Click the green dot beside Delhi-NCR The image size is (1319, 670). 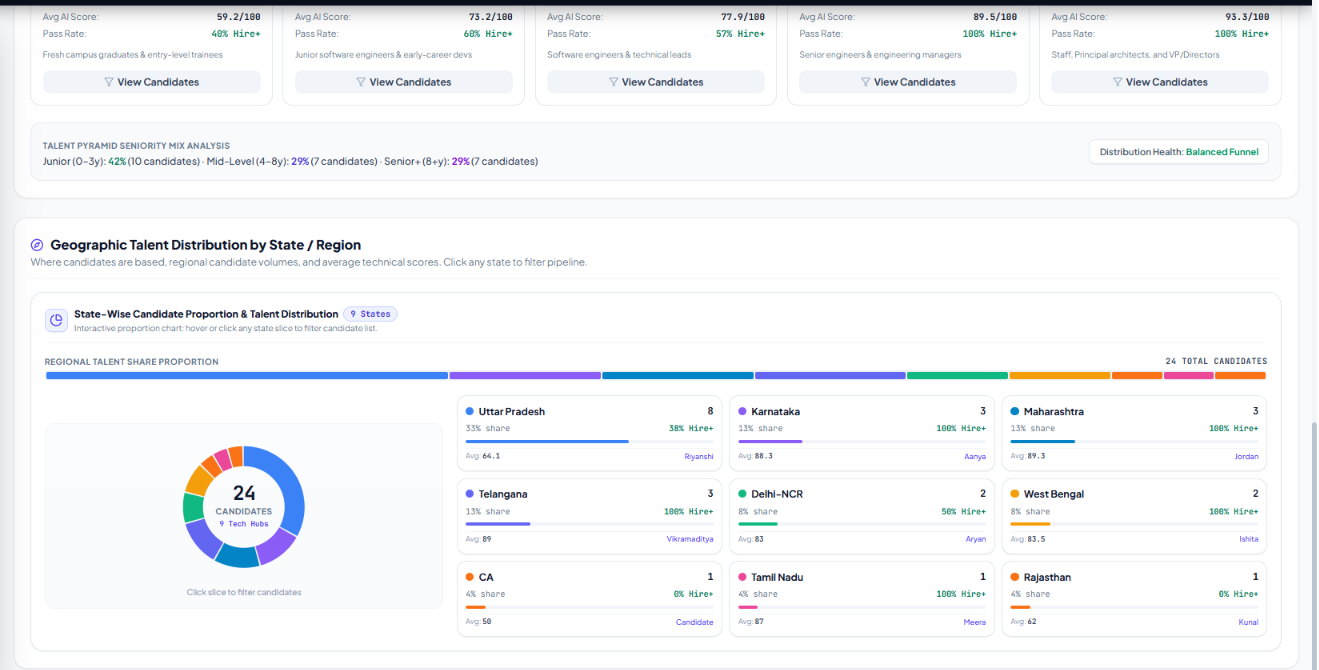click(x=742, y=494)
